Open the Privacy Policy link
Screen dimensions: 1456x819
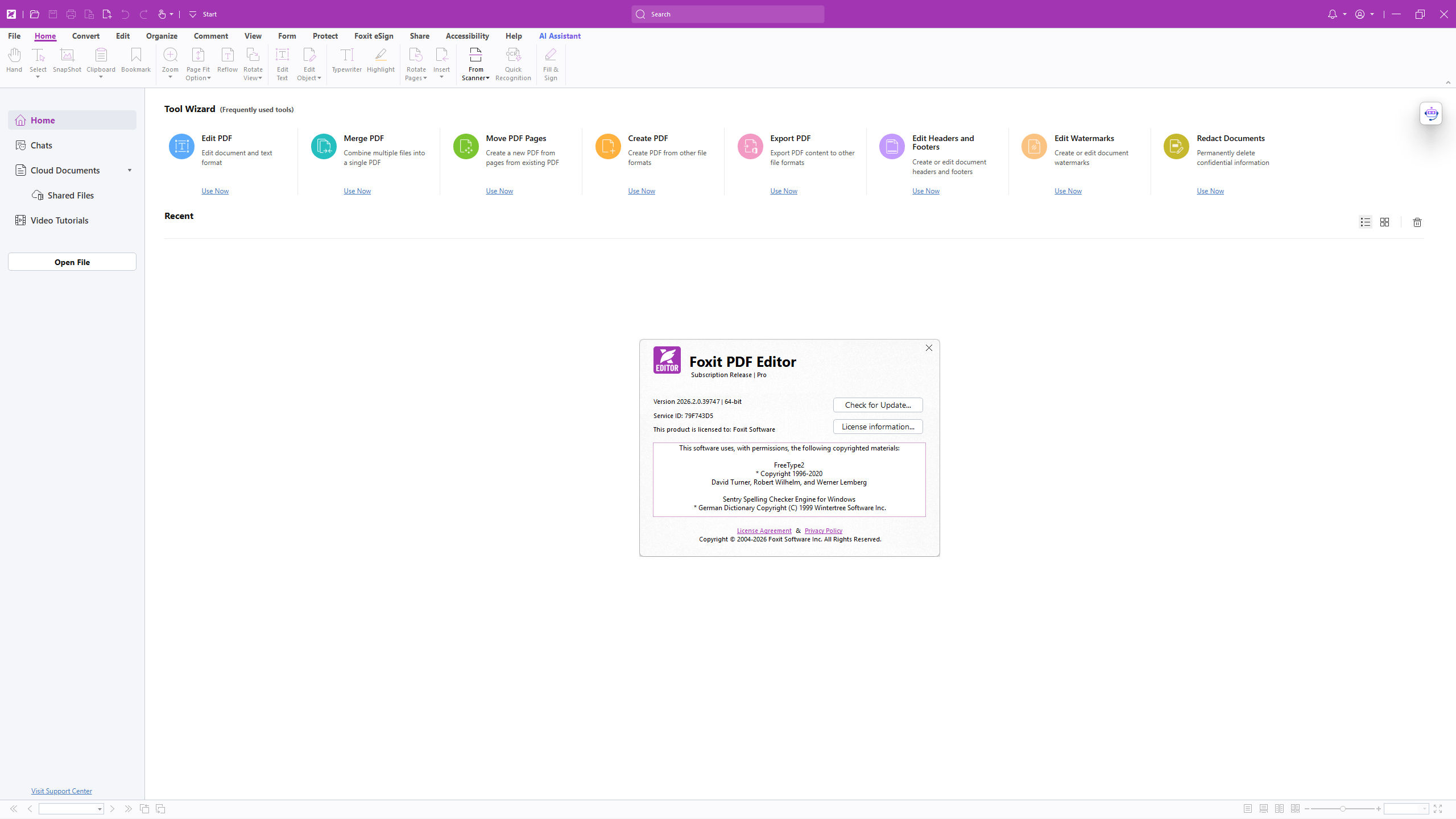[x=823, y=531]
